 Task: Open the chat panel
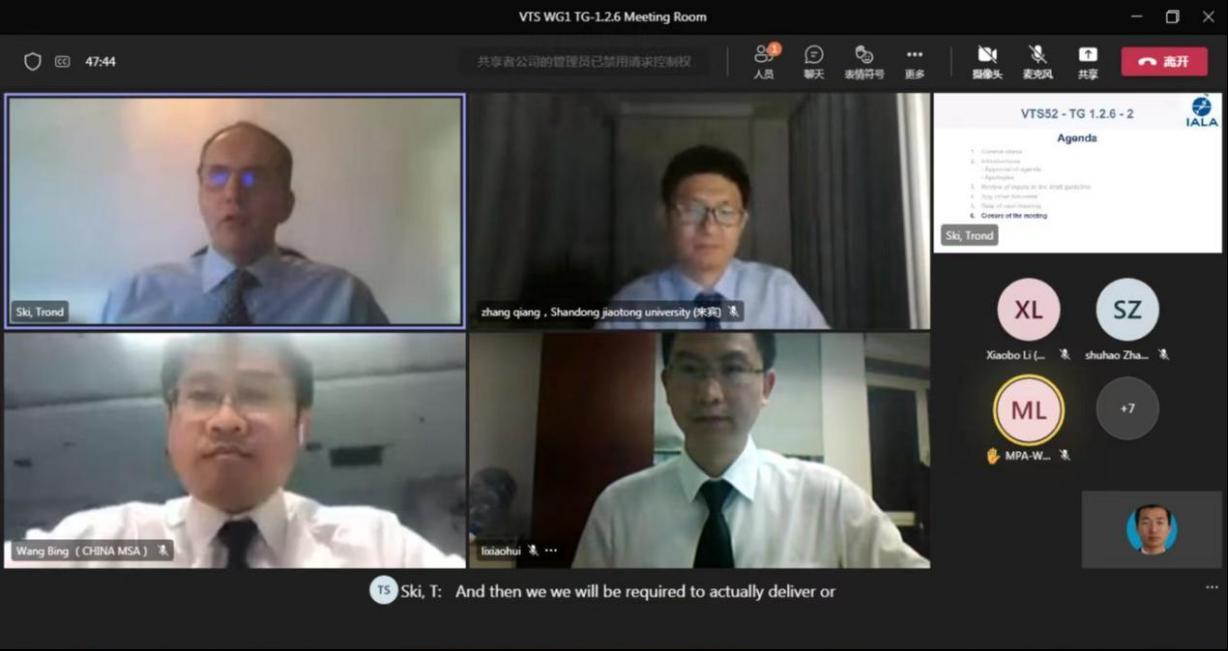click(814, 61)
